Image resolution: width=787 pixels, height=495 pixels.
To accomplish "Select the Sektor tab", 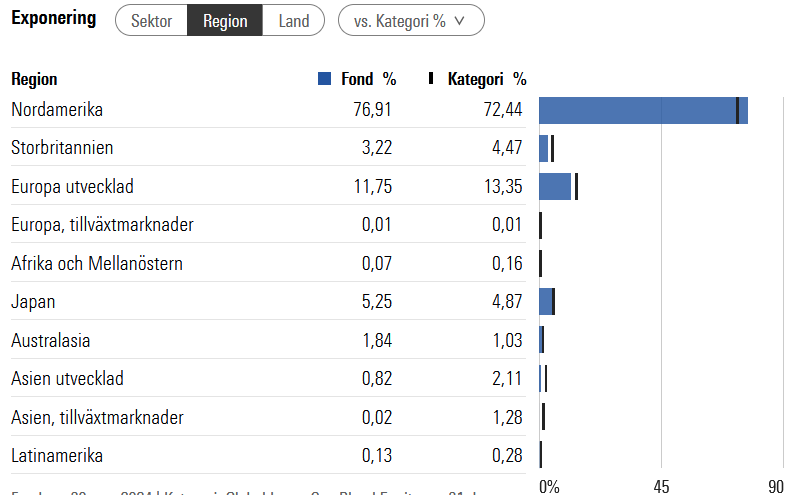I will (151, 21).
